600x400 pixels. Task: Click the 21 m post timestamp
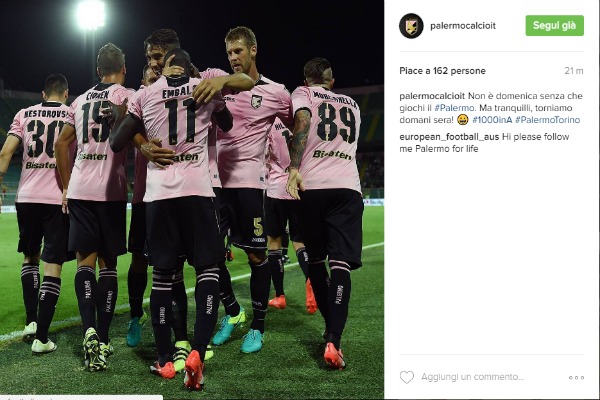coord(574,71)
